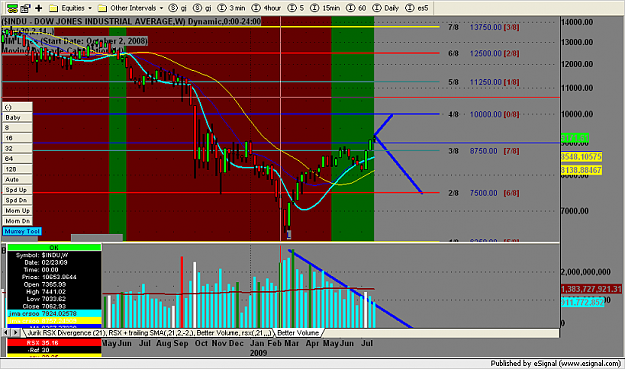Click the Spd Up button

click(x=17, y=190)
